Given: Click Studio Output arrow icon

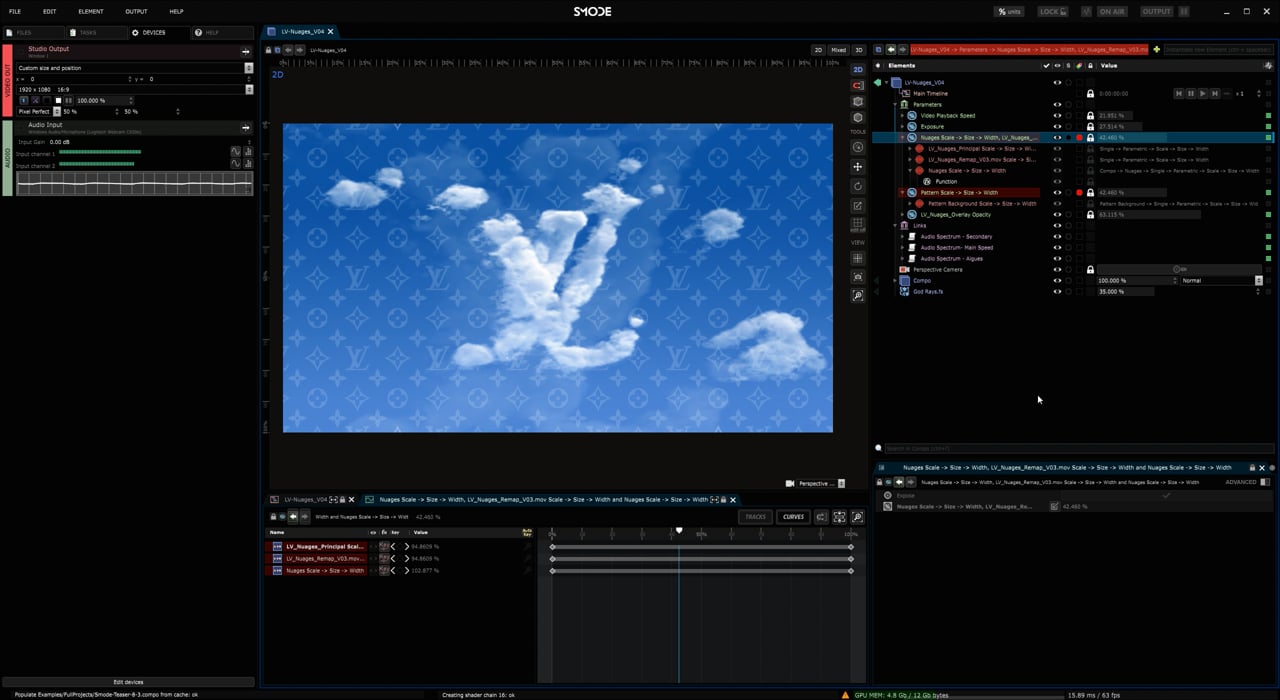Looking at the screenshot, I should (x=246, y=51).
